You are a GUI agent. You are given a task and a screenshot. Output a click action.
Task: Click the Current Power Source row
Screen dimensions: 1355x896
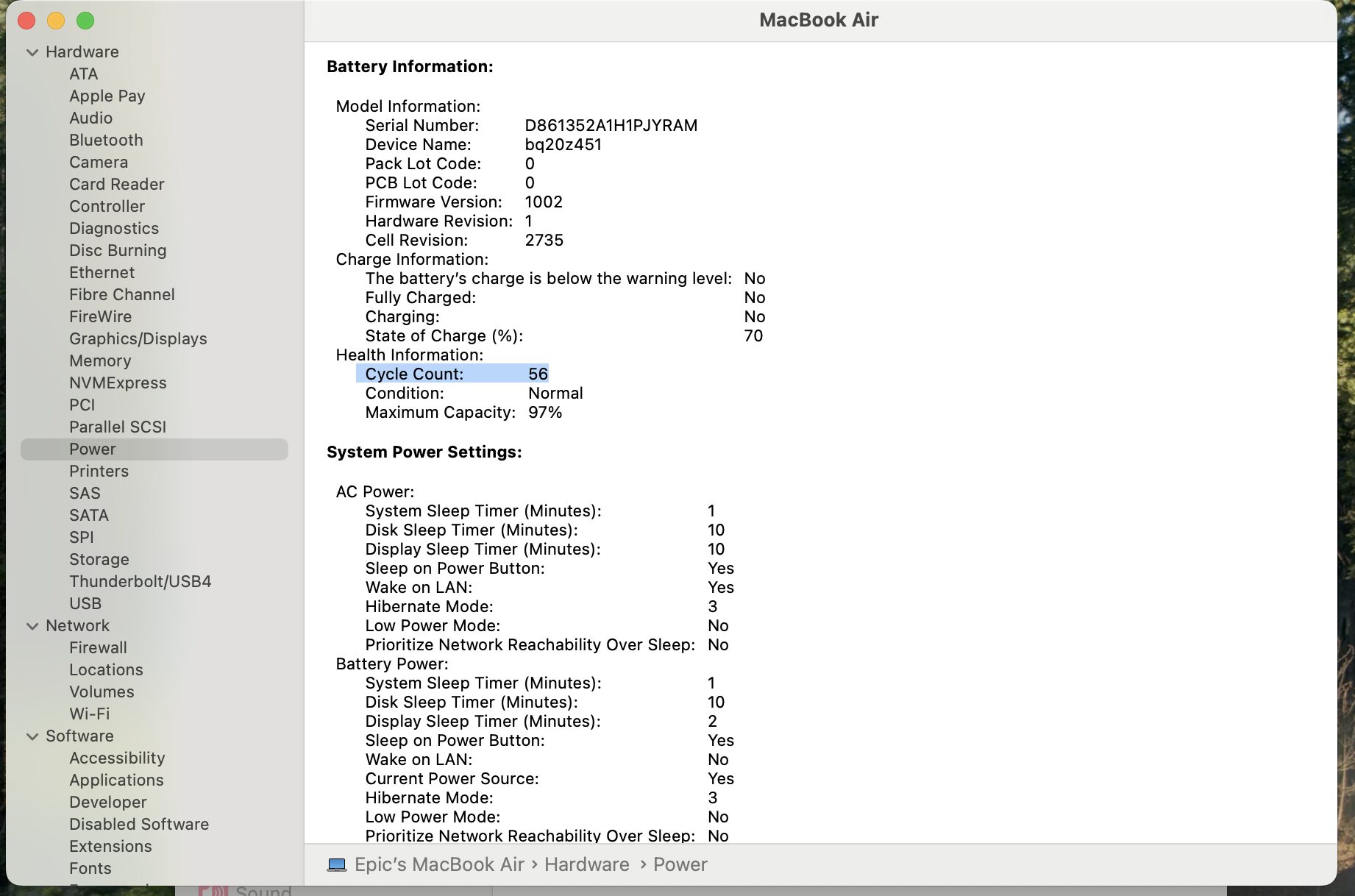click(550, 779)
